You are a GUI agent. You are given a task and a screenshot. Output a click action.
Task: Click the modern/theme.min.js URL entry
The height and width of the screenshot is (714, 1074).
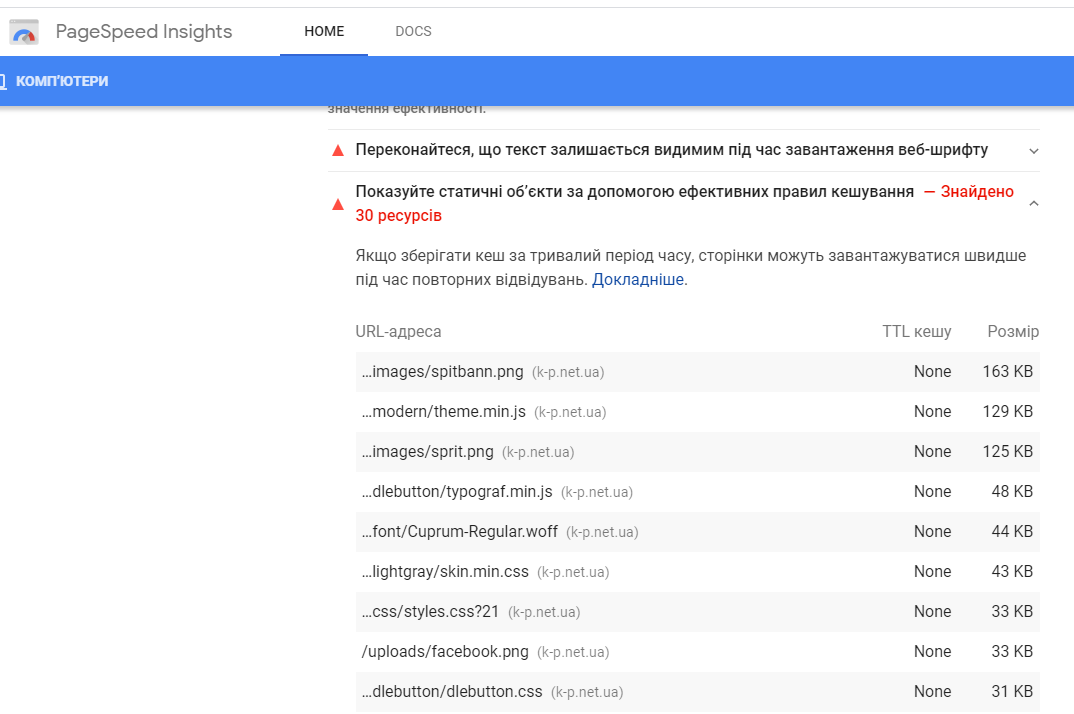tap(443, 412)
